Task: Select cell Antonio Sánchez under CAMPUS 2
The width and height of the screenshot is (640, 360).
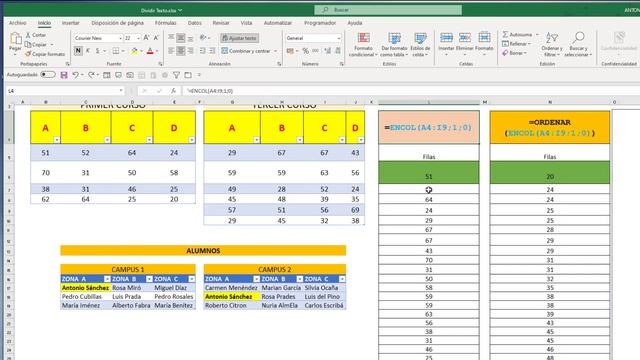Action: point(232,297)
